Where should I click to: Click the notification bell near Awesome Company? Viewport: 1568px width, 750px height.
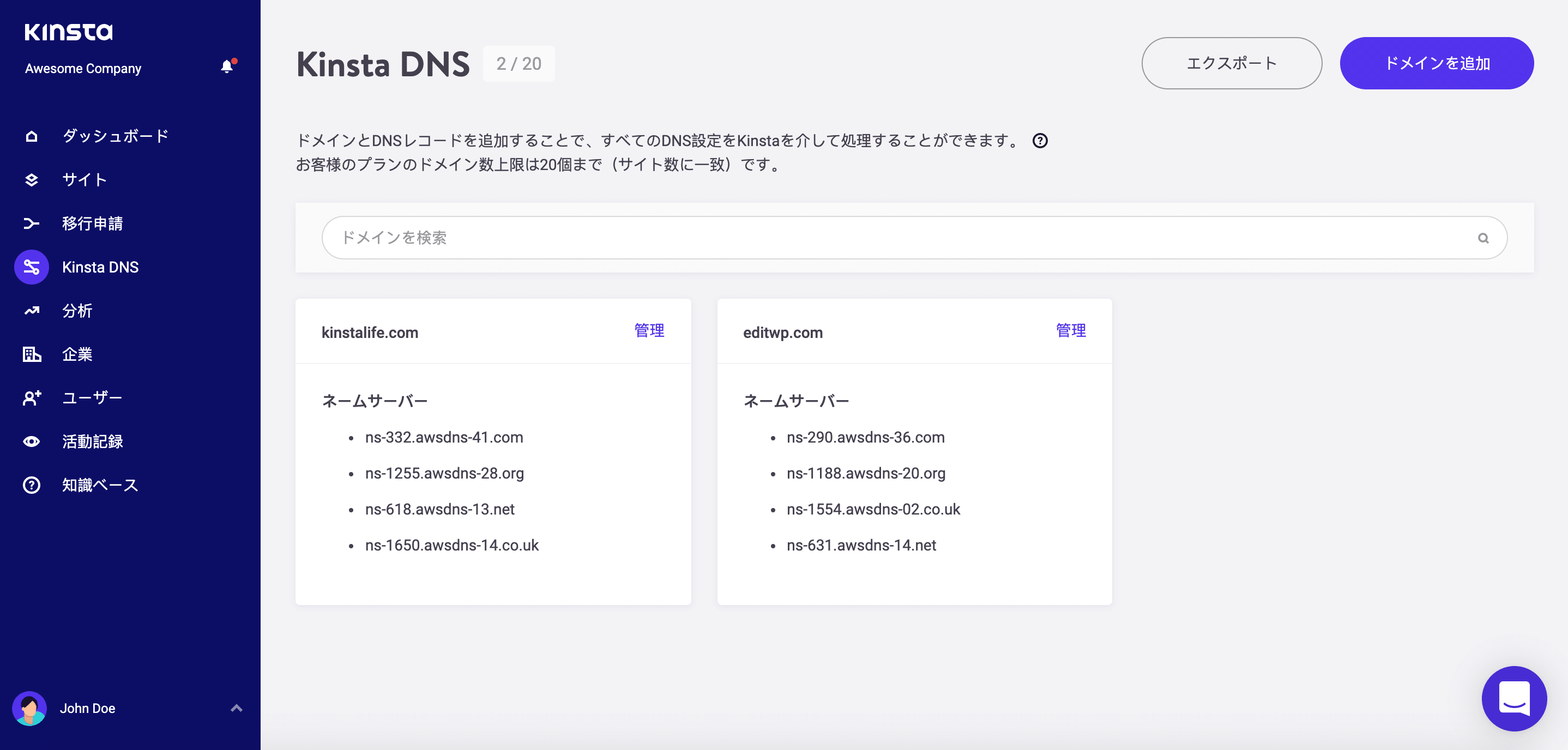click(x=228, y=67)
